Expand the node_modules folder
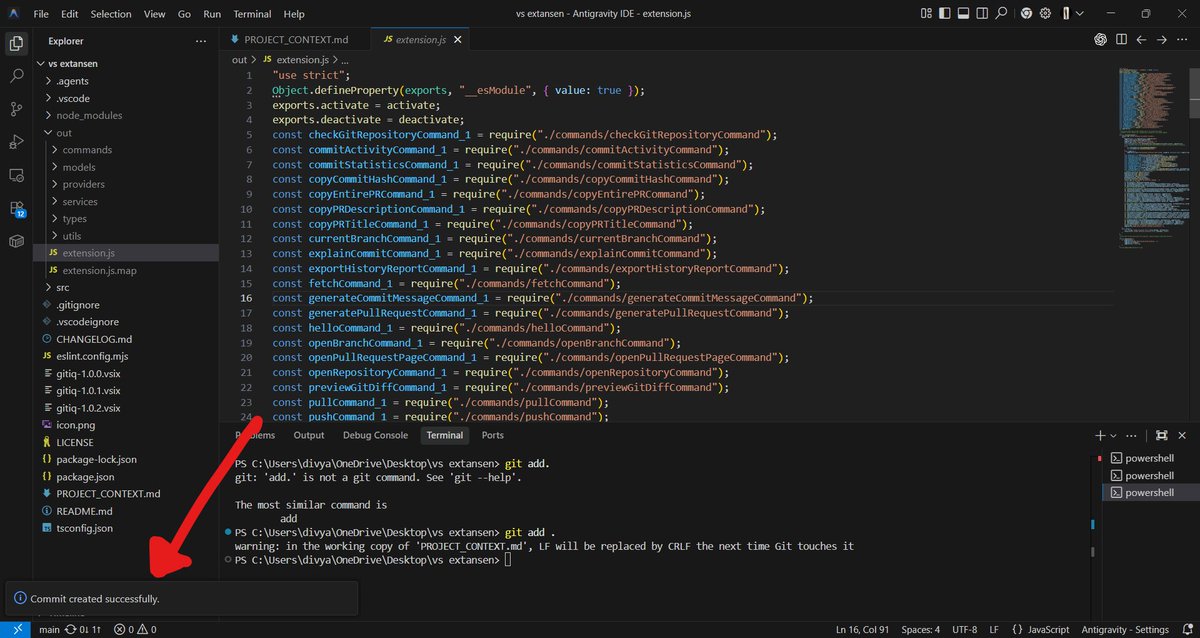The image size is (1200, 638). (88, 115)
